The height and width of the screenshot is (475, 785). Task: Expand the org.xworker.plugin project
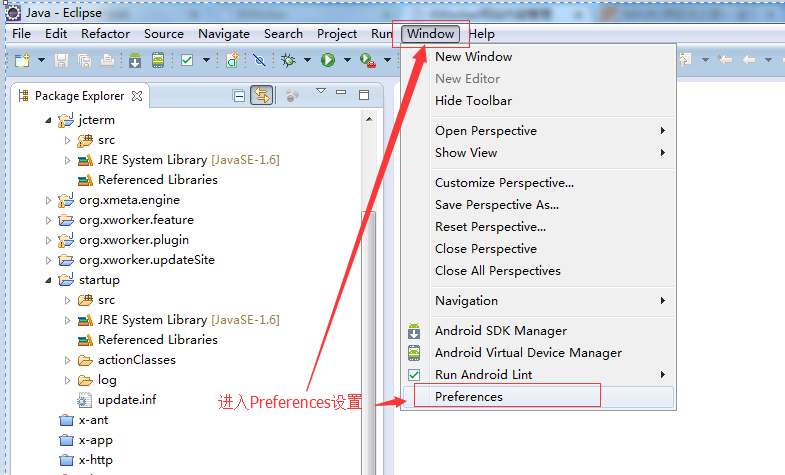pos(48,240)
